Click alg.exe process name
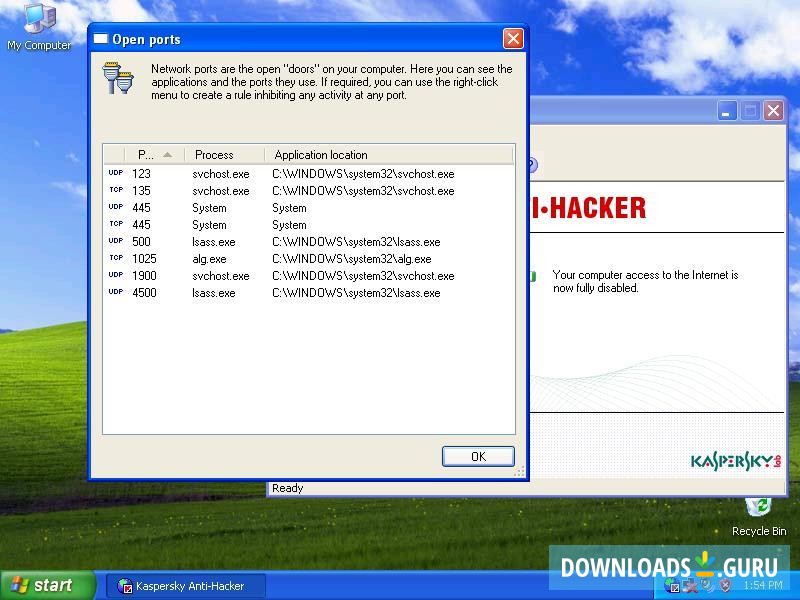This screenshot has width=800, height=600. click(x=209, y=259)
